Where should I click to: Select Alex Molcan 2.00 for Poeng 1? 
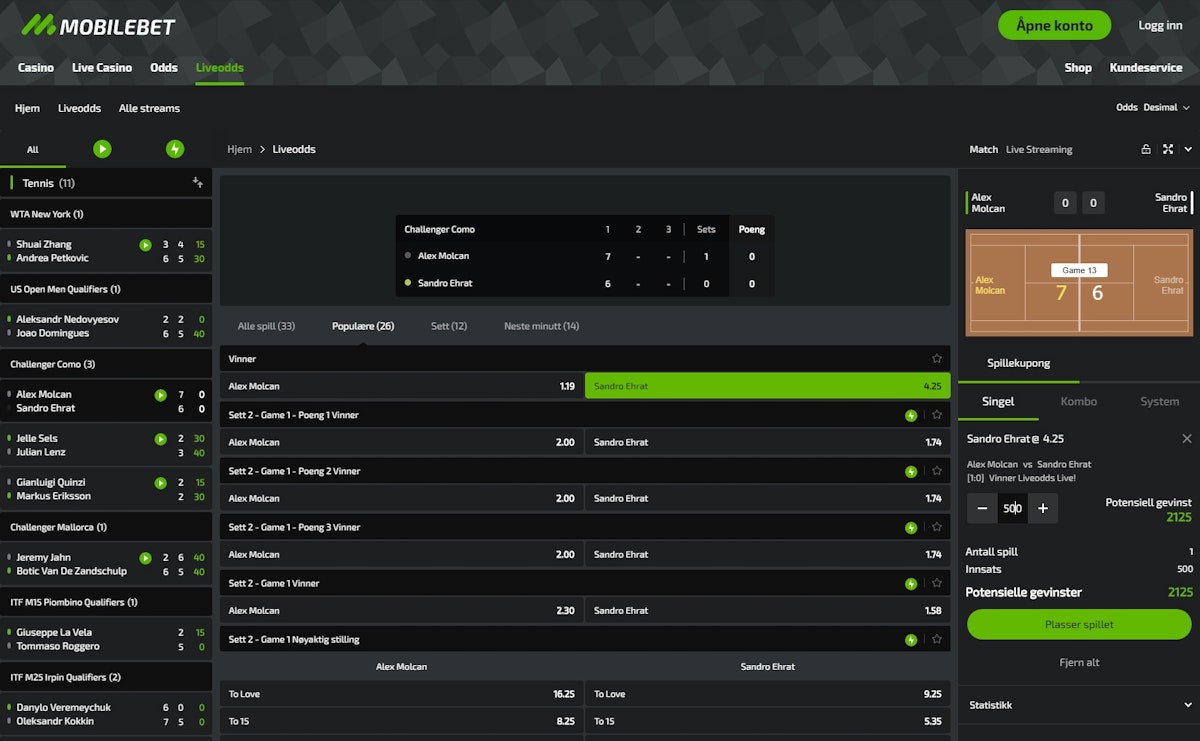point(402,442)
